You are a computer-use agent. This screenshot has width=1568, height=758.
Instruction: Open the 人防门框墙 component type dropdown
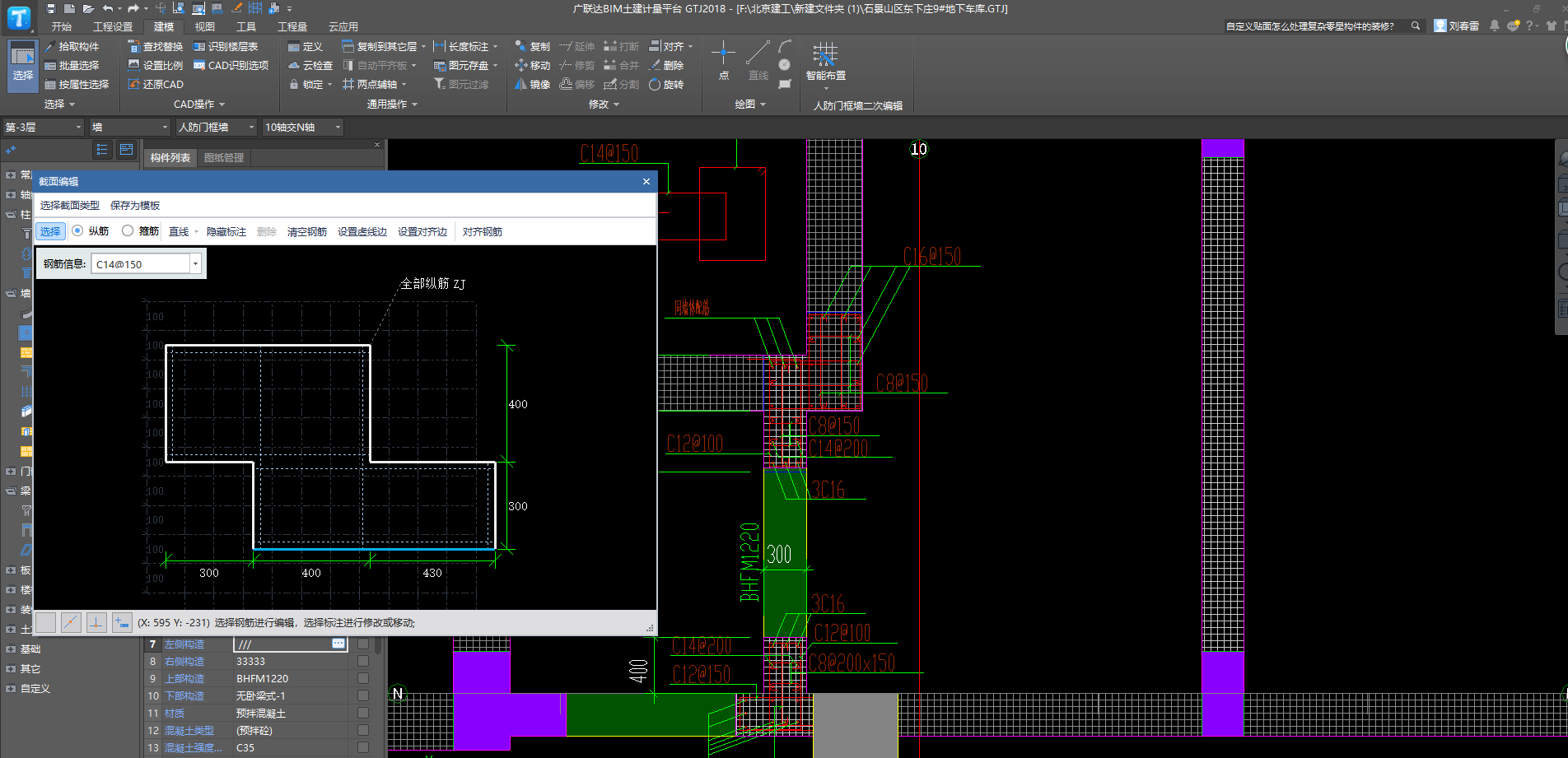217,127
